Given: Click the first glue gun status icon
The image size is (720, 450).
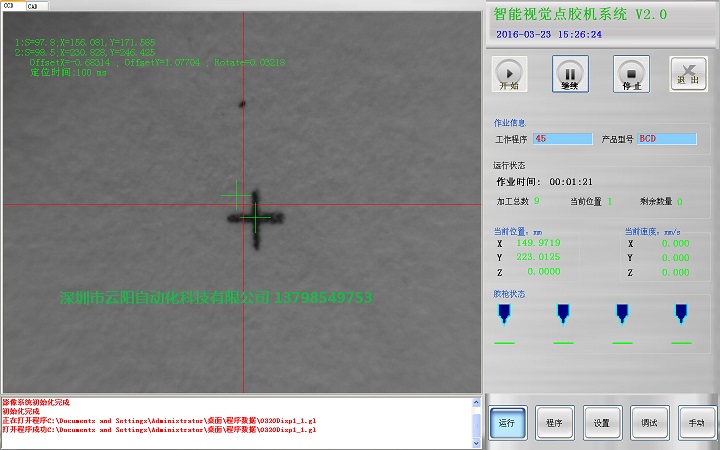Looking at the screenshot, I should tap(503, 313).
